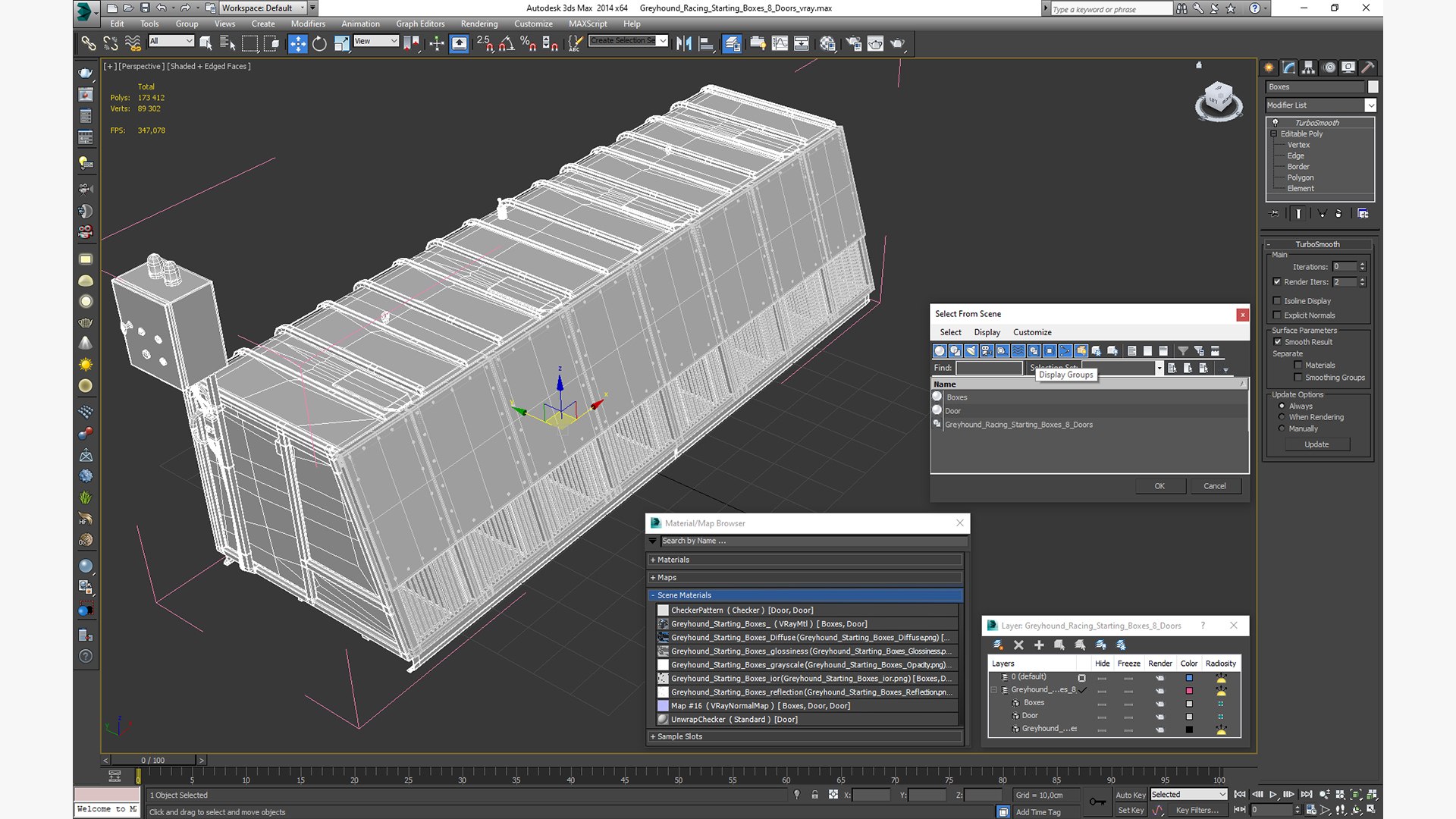
Task: Toggle Angle Snap in main toolbar
Action: tap(507, 44)
